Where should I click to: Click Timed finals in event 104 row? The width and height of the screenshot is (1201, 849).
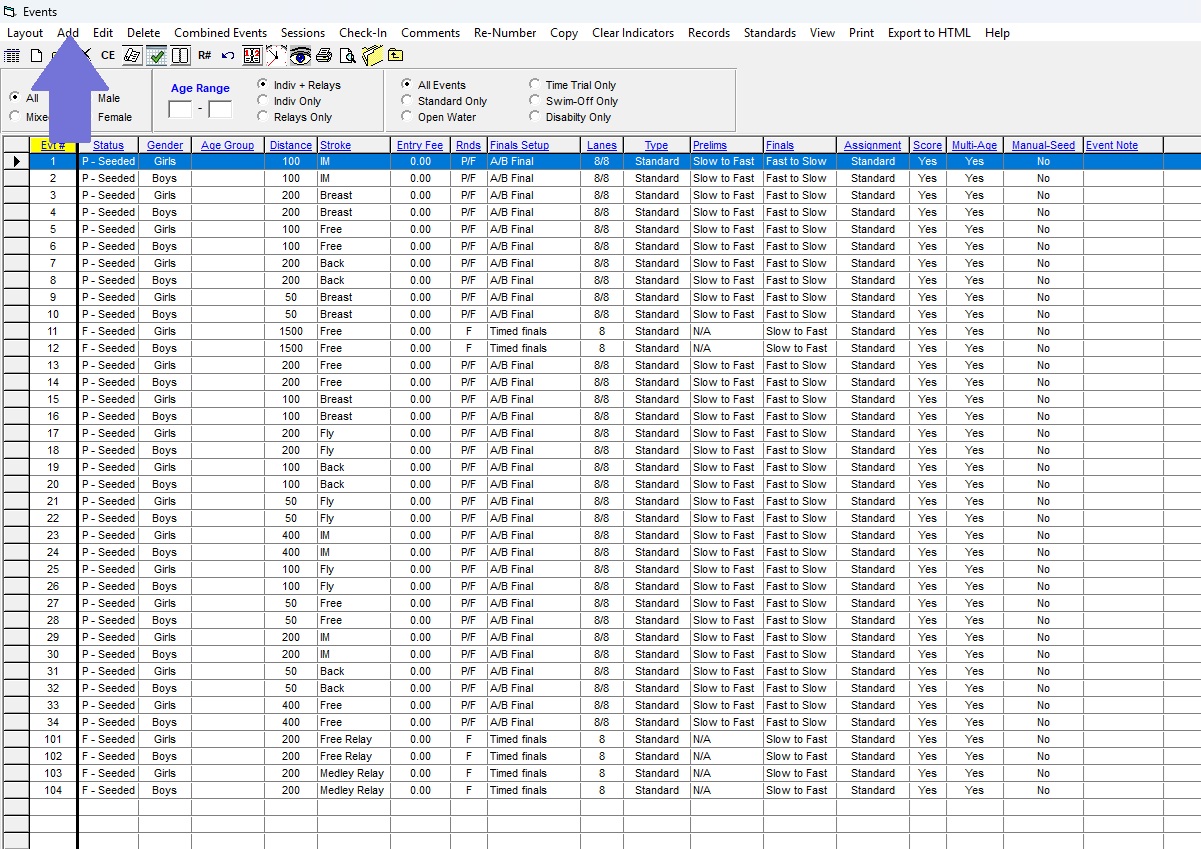(536, 790)
